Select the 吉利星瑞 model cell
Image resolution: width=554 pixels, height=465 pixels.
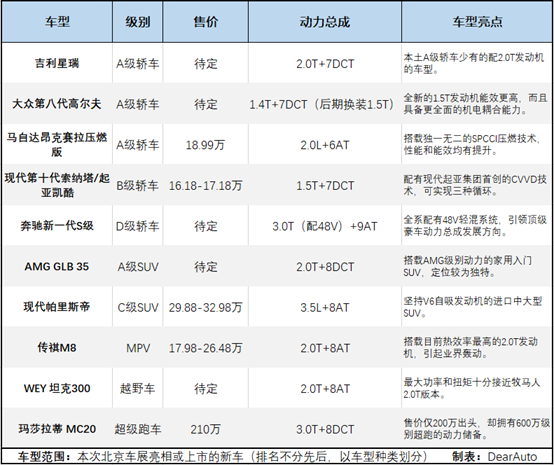[x=57, y=63]
